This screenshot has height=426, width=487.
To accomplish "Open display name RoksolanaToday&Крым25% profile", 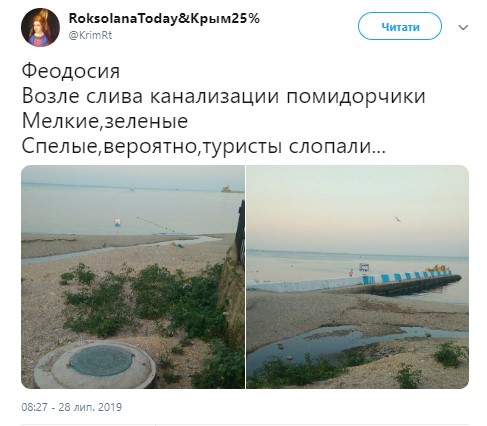I will tap(164, 19).
